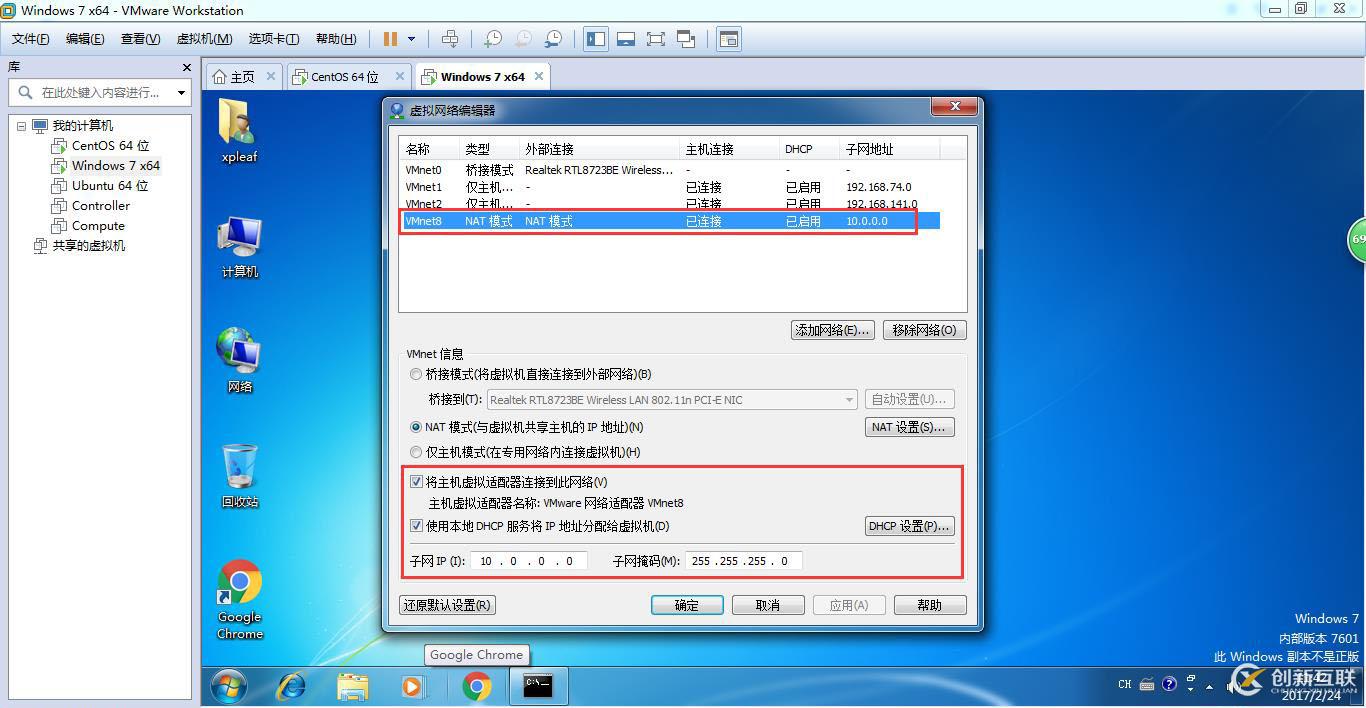
Task: Toggle the library sidebar view icon
Action: pyautogui.click(x=596, y=39)
